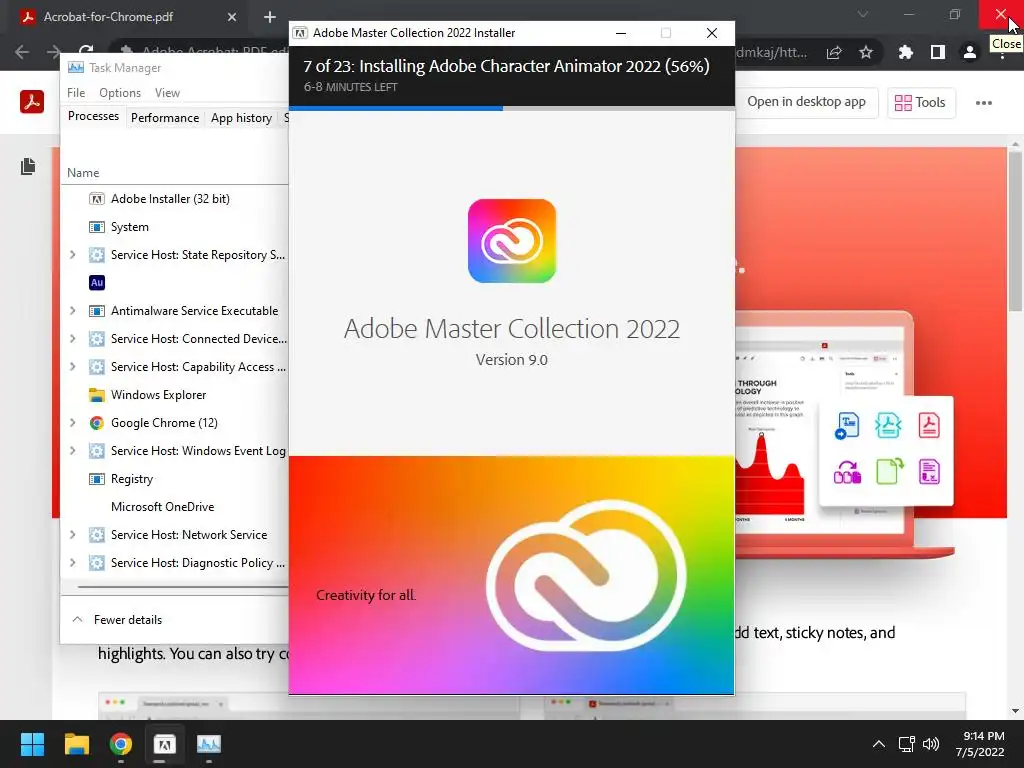Select Microsoft OneDrive process row
1024x768 pixels.
click(175, 507)
